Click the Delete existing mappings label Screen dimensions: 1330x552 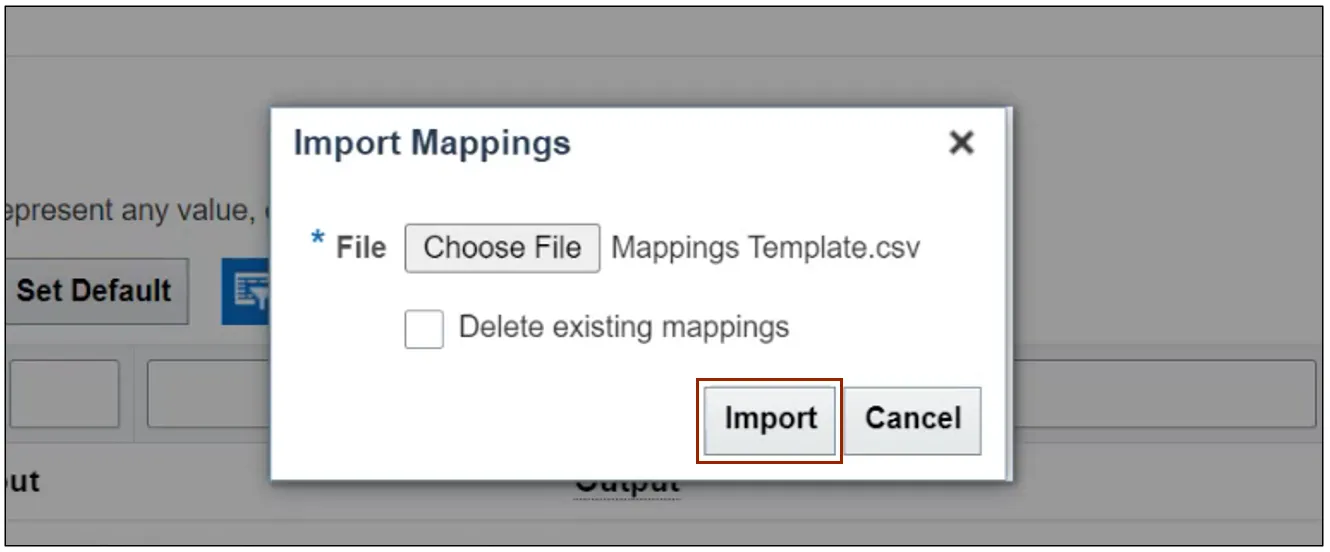[x=623, y=327]
